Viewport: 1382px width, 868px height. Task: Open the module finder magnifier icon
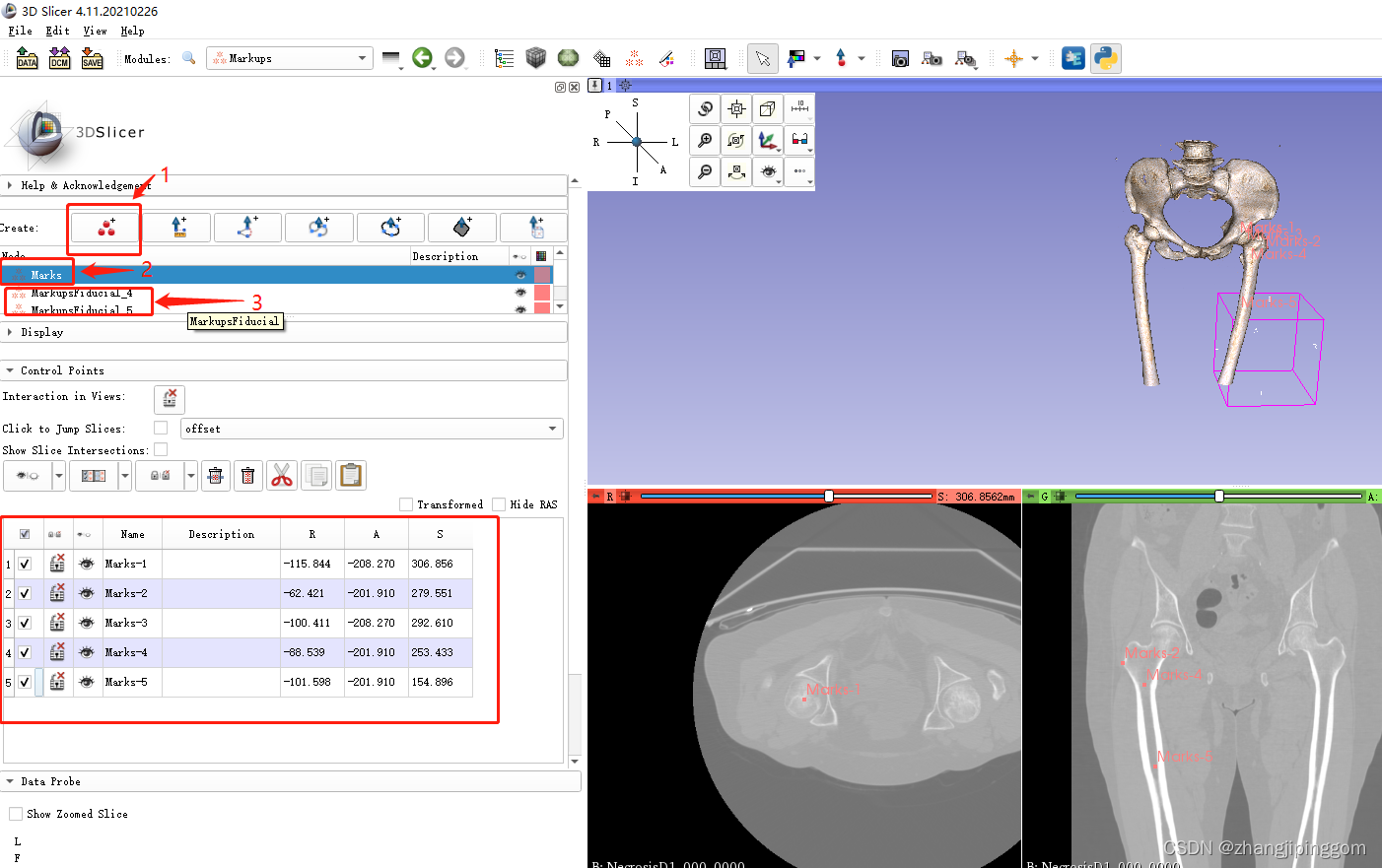coord(188,58)
